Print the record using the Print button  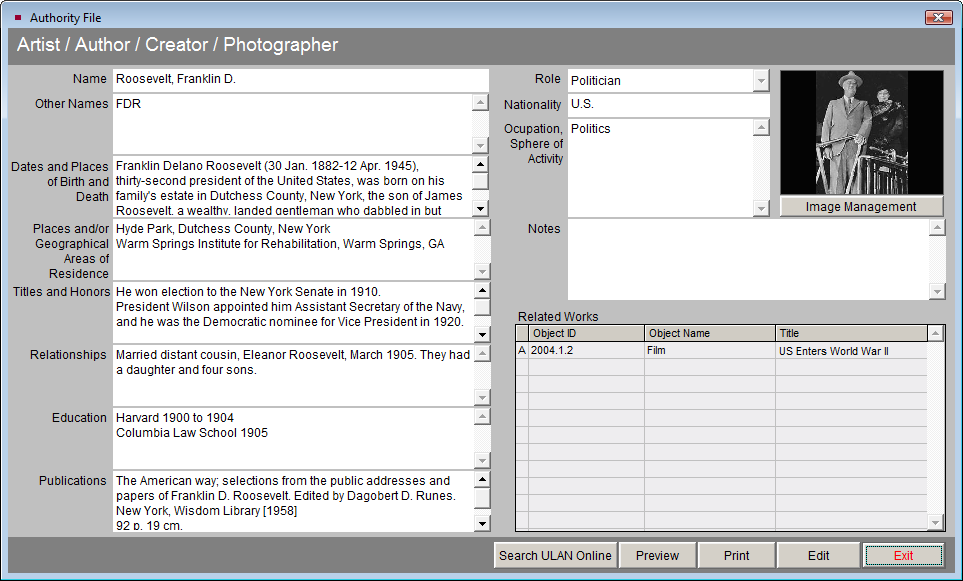coord(736,555)
